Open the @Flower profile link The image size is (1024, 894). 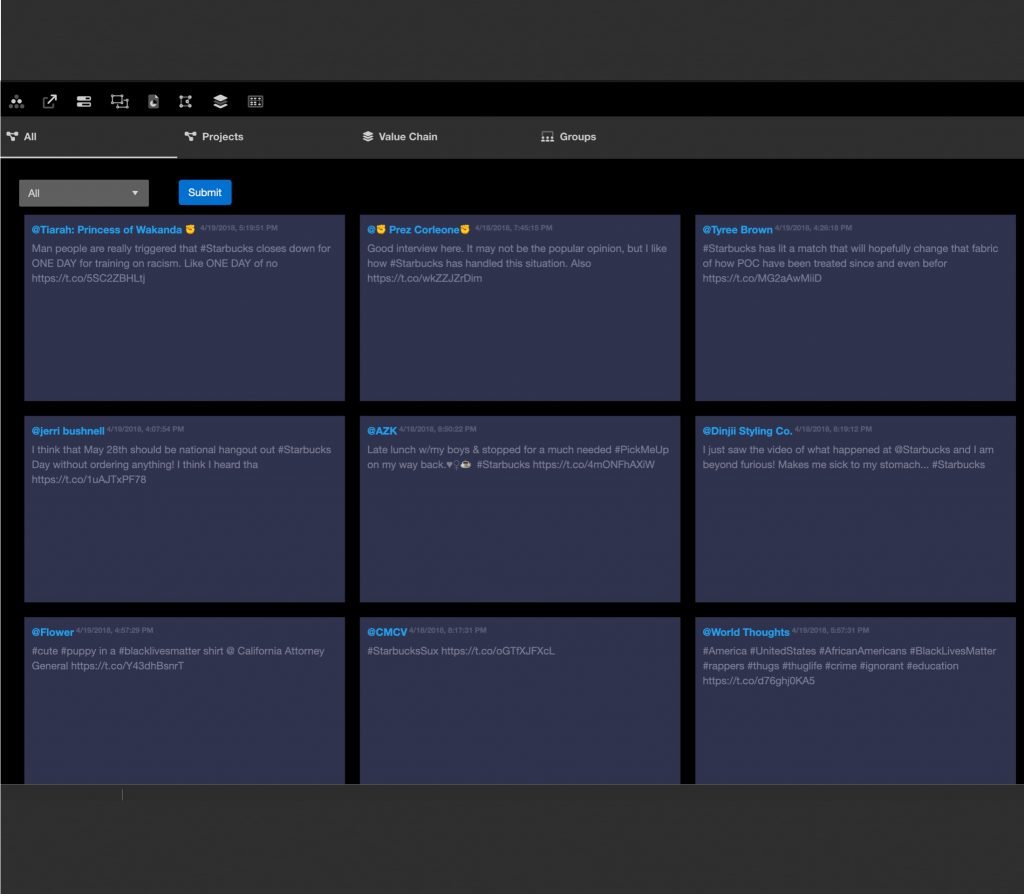point(52,632)
